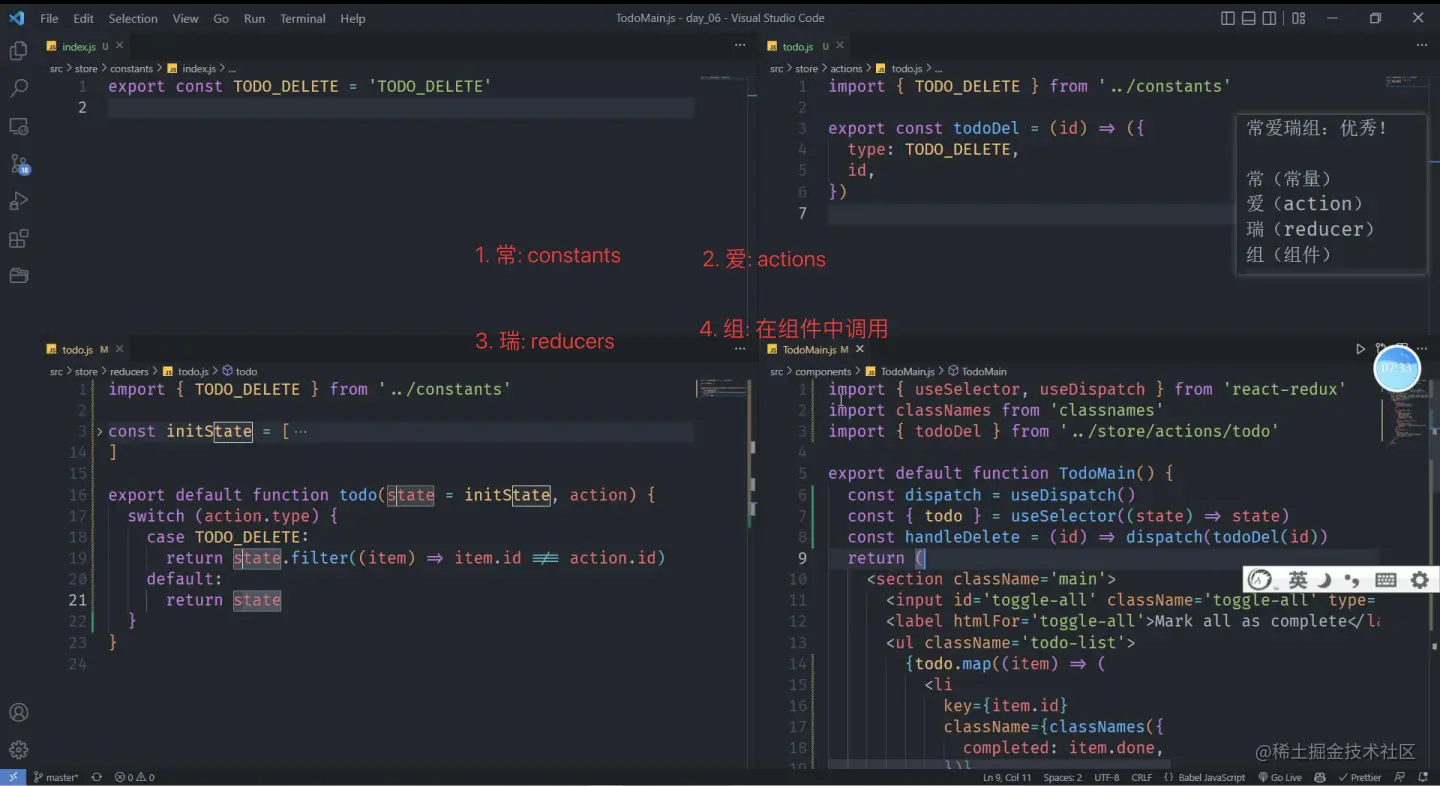The image size is (1440, 786).
Task: Toggle IME between Chinese and English (英)
Action: [x=1298, y=580]
